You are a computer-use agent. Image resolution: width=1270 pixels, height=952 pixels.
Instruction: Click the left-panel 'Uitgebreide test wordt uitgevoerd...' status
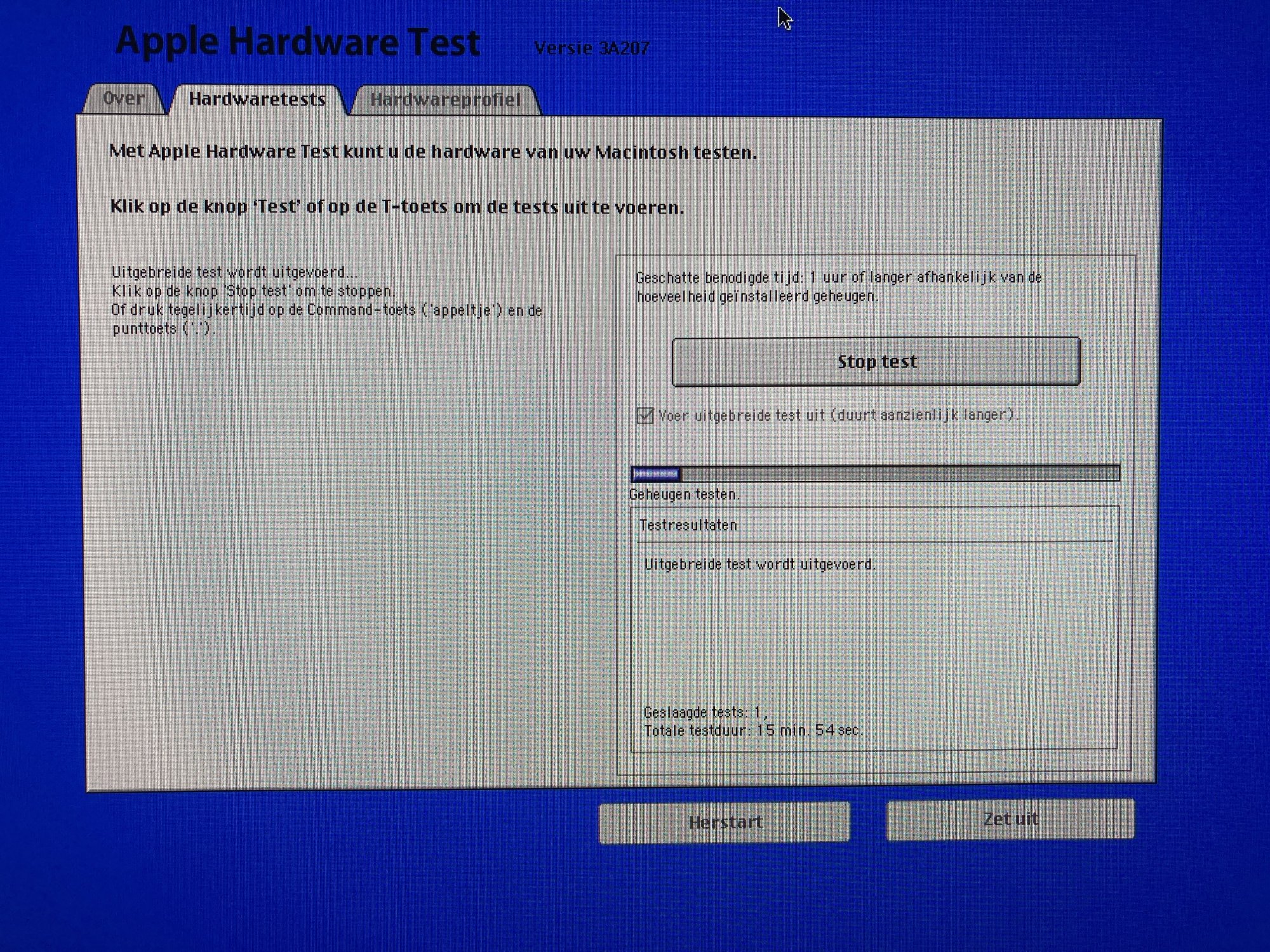[234, 272]
